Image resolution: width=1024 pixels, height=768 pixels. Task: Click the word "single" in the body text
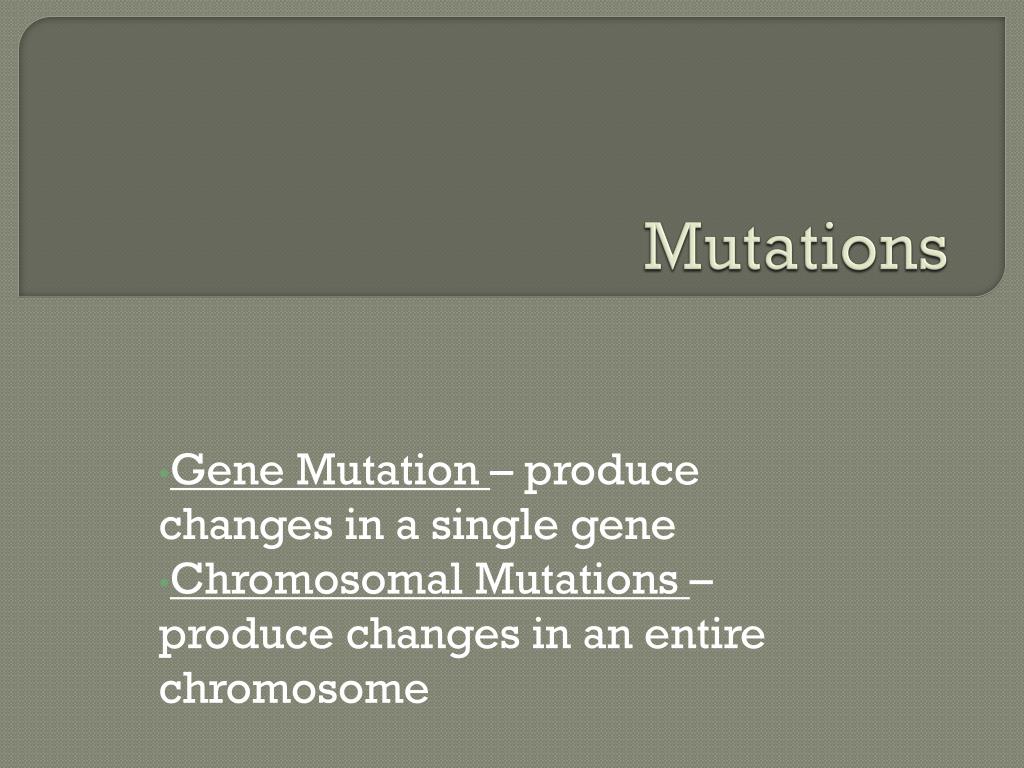coord(494,526)
